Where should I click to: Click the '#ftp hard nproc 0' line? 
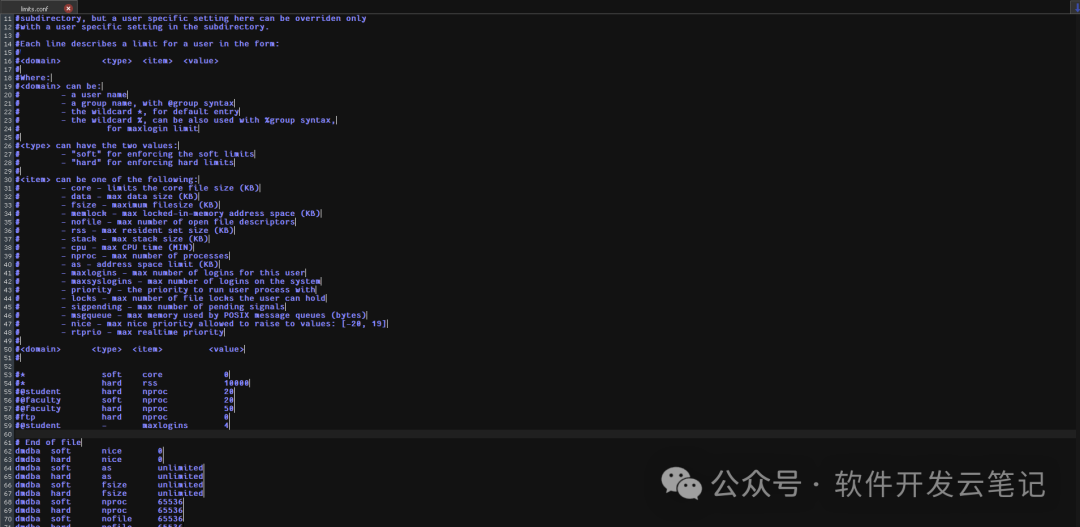[122, 417]
